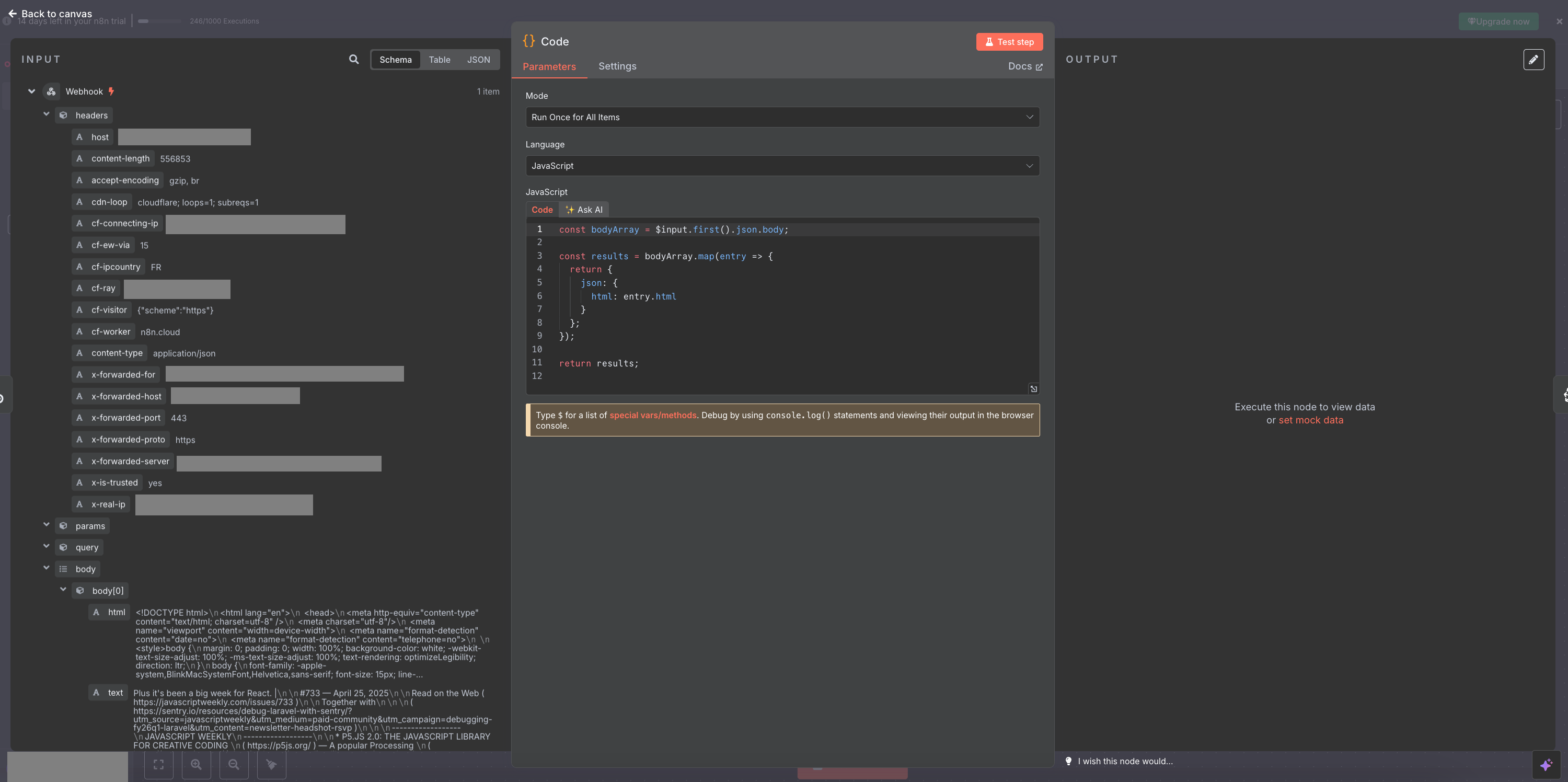
Task: Click the params object cube icon
Action: (x=63, y=526)
